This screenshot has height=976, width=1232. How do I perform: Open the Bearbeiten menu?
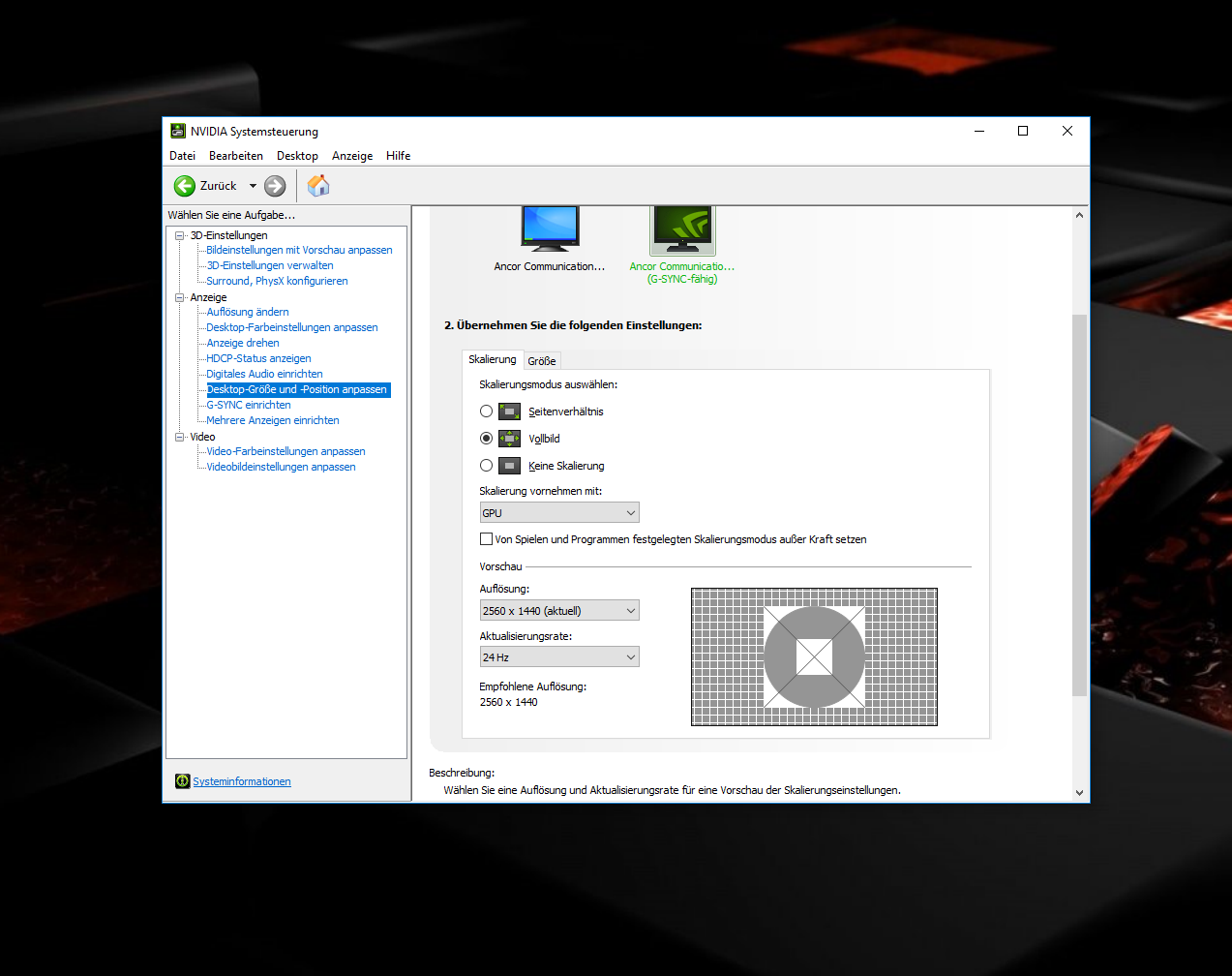coord(236,156)
